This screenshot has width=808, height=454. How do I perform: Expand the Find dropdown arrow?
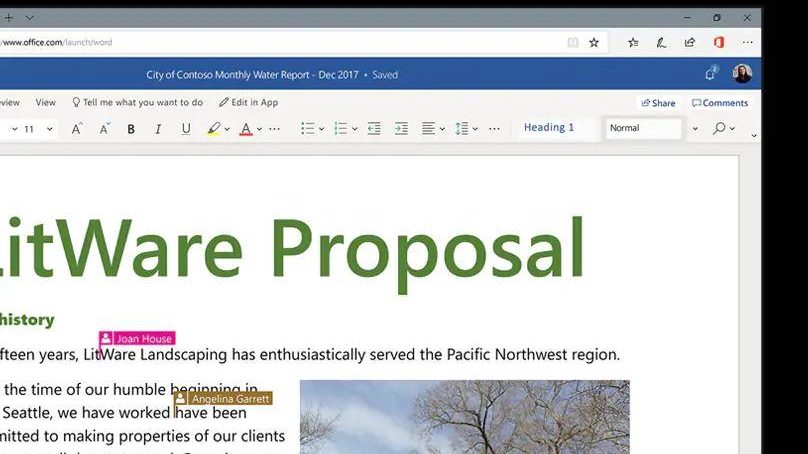click(x=732, y=128)
